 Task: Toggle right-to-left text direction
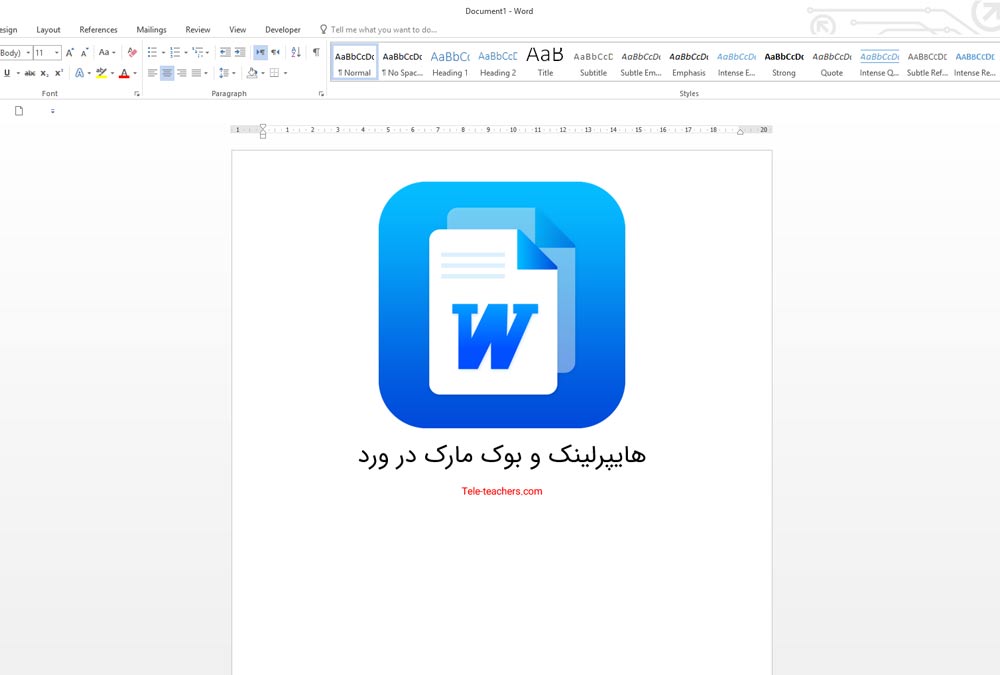[275, 52]
